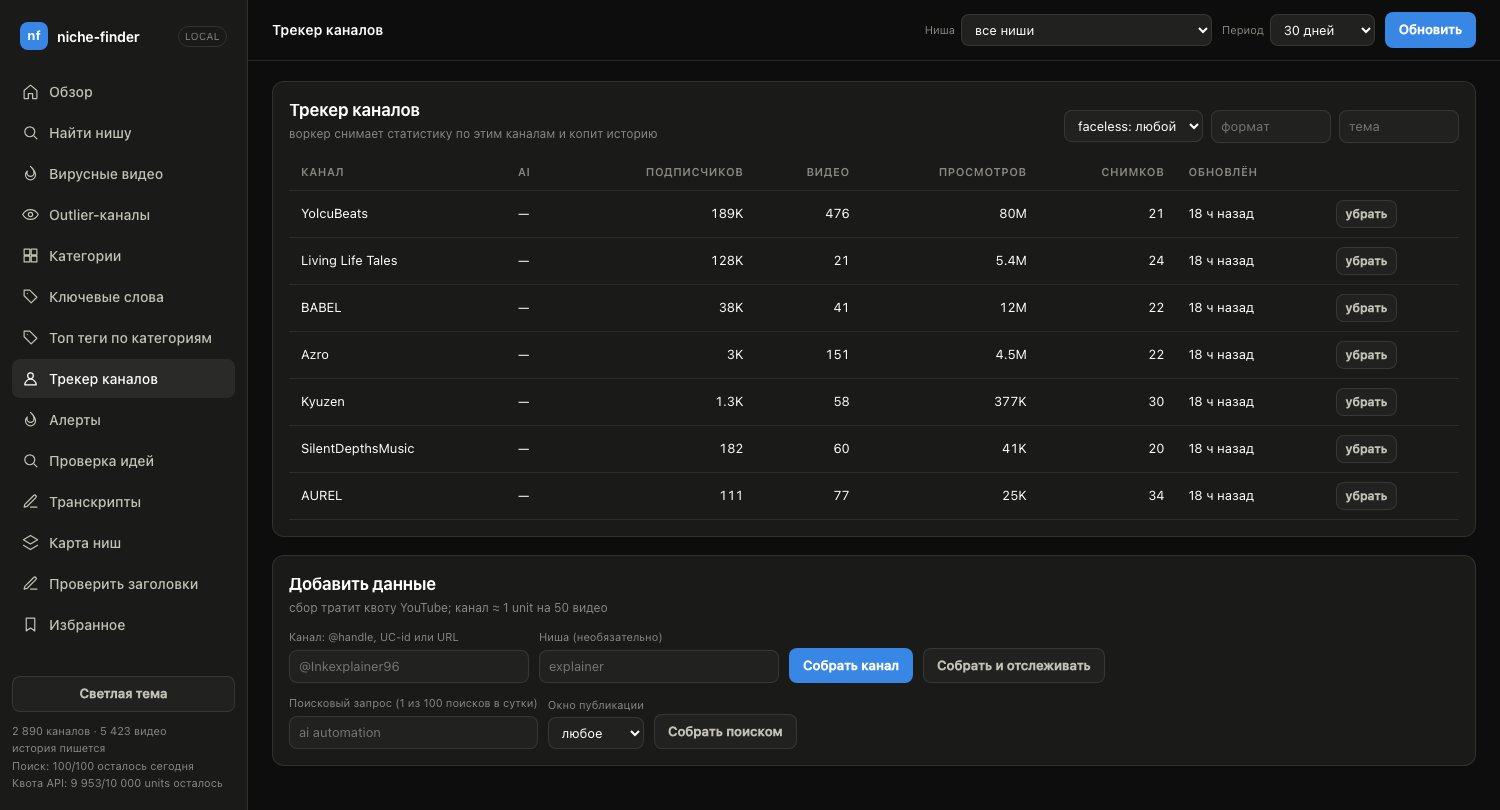
Task: Go to Проверка идей
Action: (x=123, y=461)
